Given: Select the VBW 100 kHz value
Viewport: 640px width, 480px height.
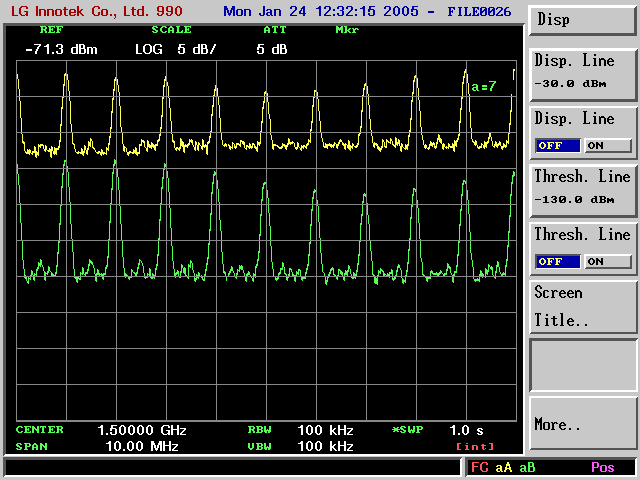Looking at the screenshot, I should [x=325, y=446].
